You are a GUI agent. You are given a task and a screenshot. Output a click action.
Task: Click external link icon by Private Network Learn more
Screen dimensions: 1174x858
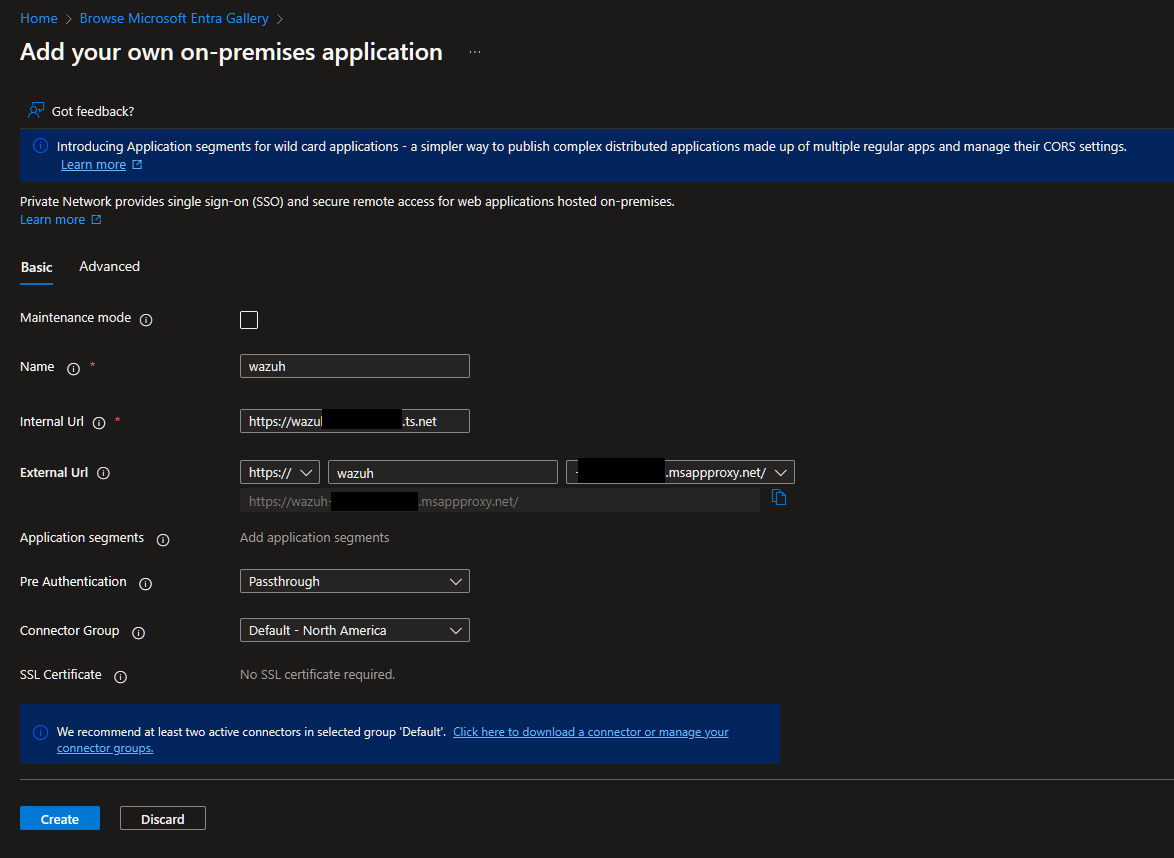[x=96, y=219]
